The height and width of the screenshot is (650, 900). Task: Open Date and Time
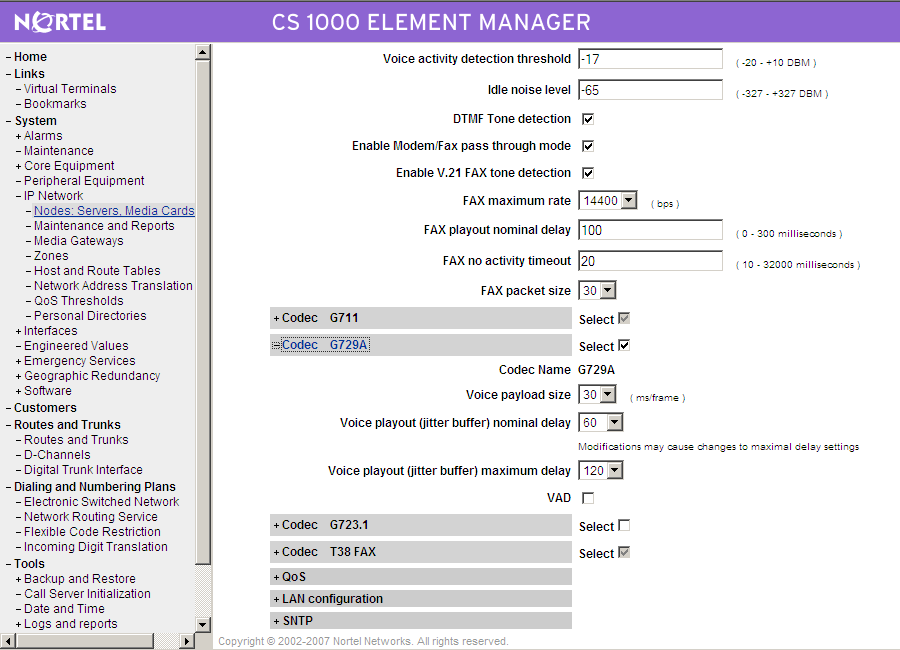[64, 609]
